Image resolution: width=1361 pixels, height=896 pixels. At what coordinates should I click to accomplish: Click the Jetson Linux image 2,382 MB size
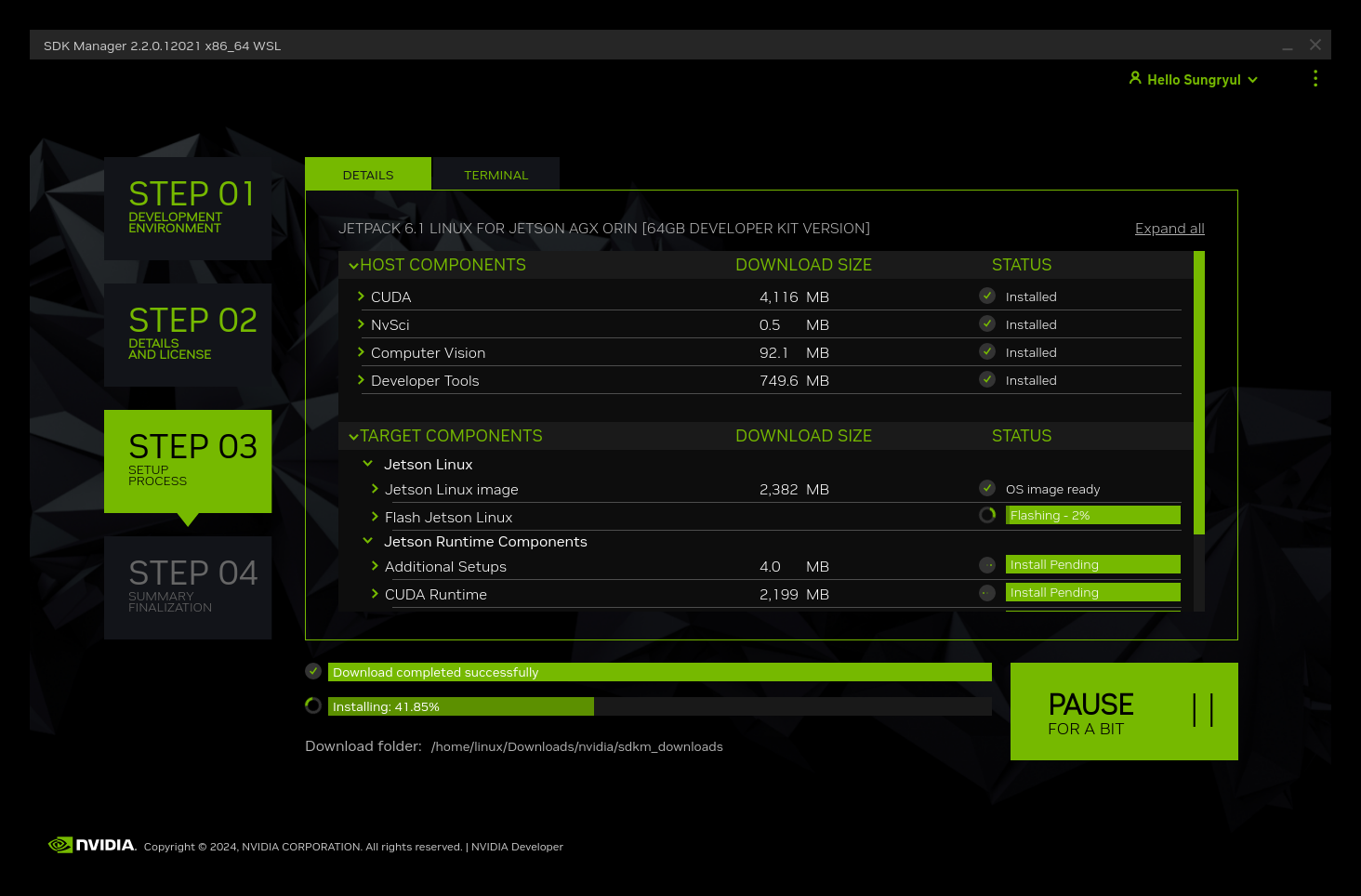click(794, 490)
